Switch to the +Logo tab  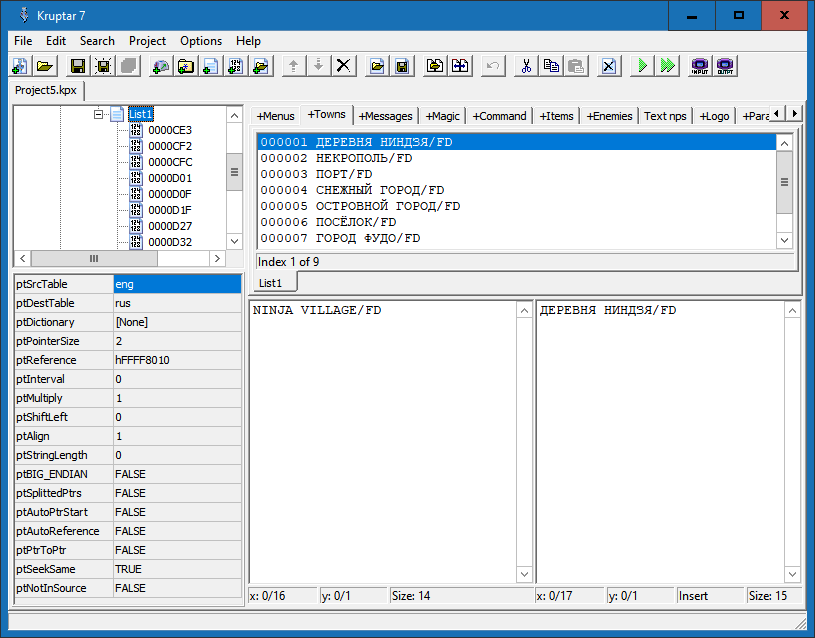[715, 116]
